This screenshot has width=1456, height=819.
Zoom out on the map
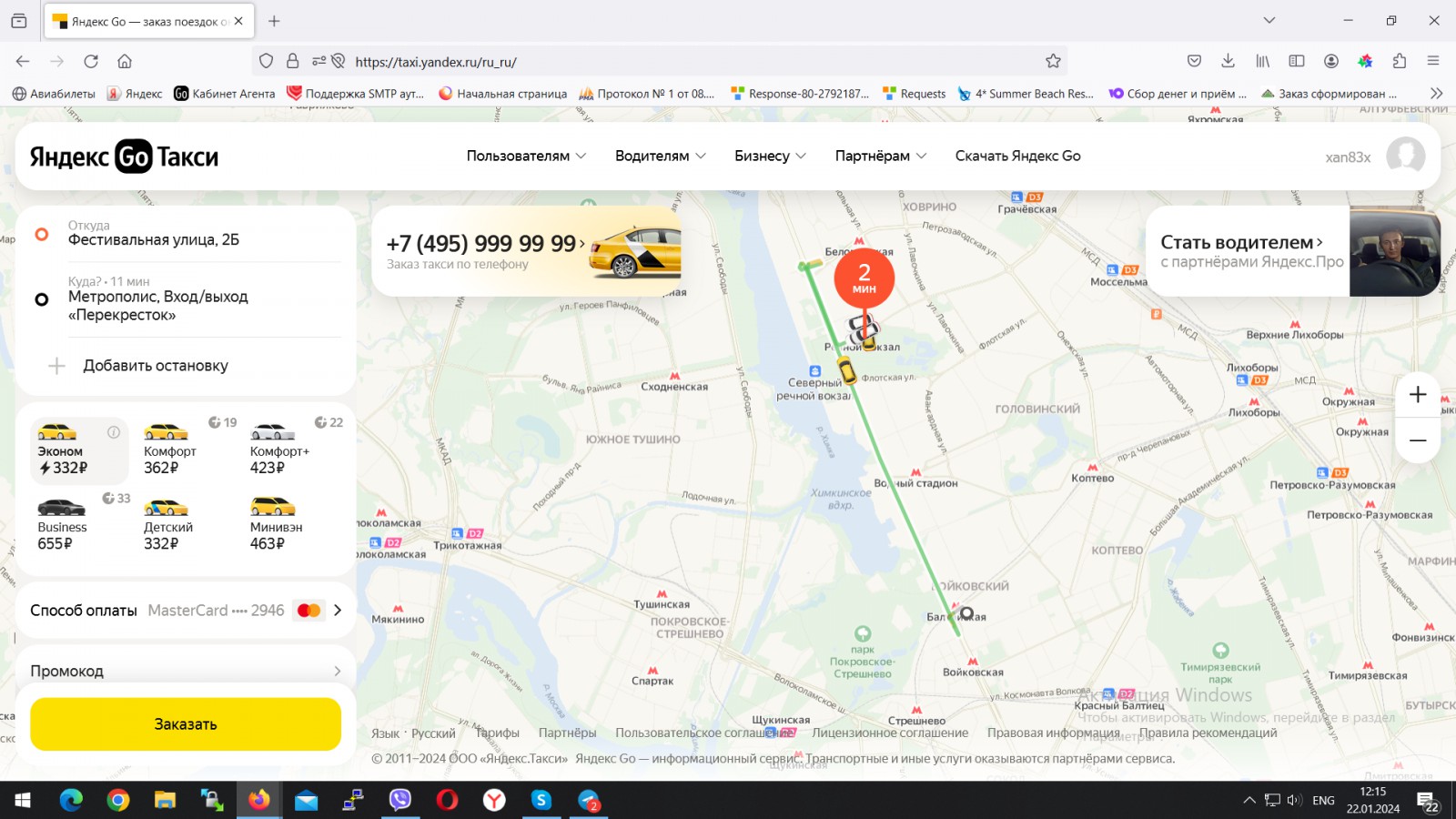coord(1418,440)
